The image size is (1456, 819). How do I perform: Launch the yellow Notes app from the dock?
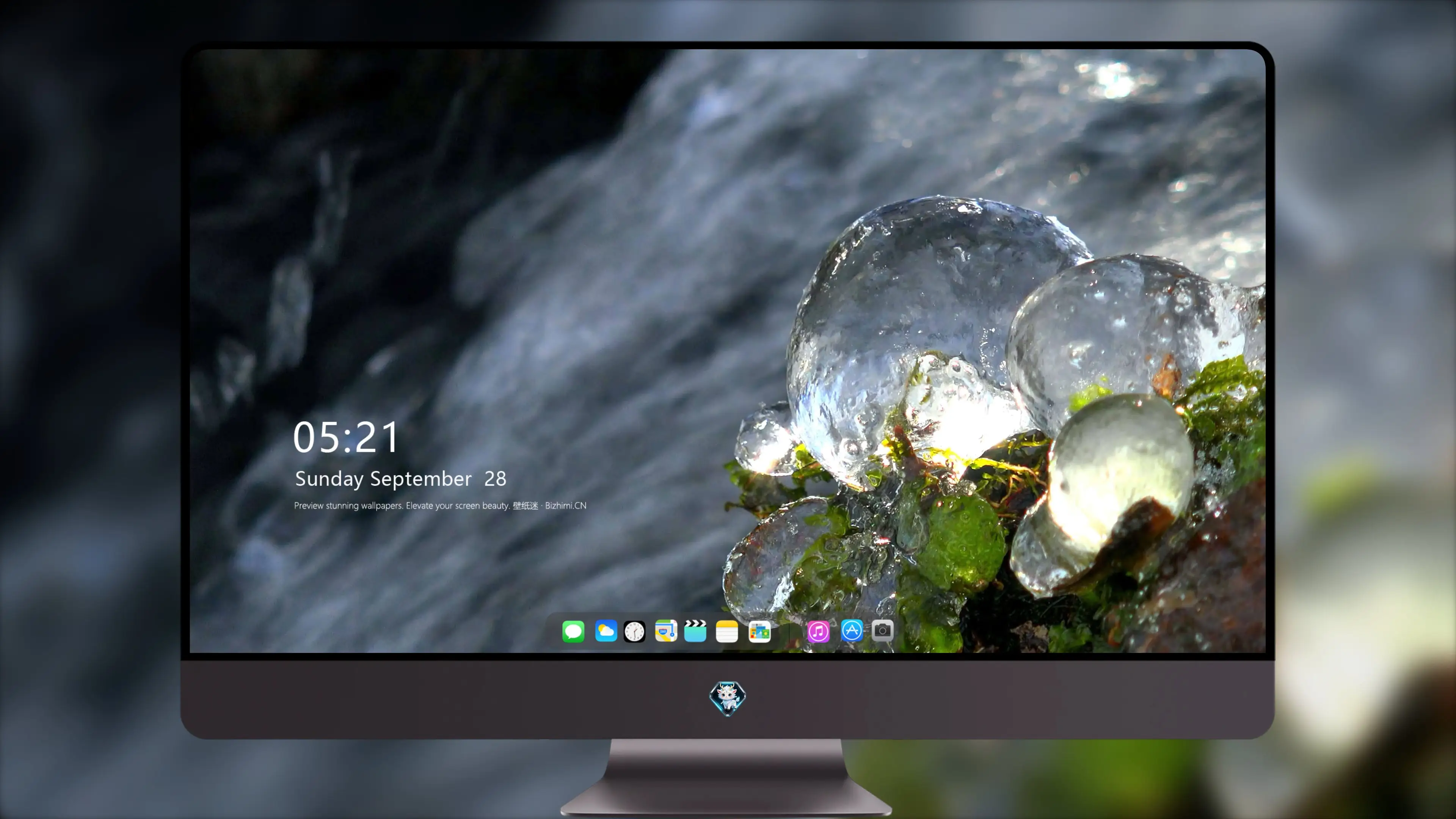727,631
